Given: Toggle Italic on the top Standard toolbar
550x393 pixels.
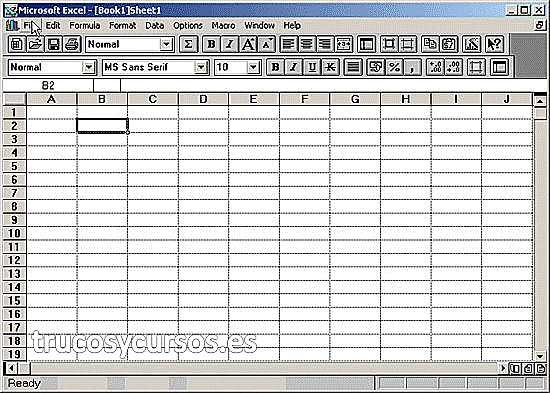Looking at the screenshot, I should [229, 44].
